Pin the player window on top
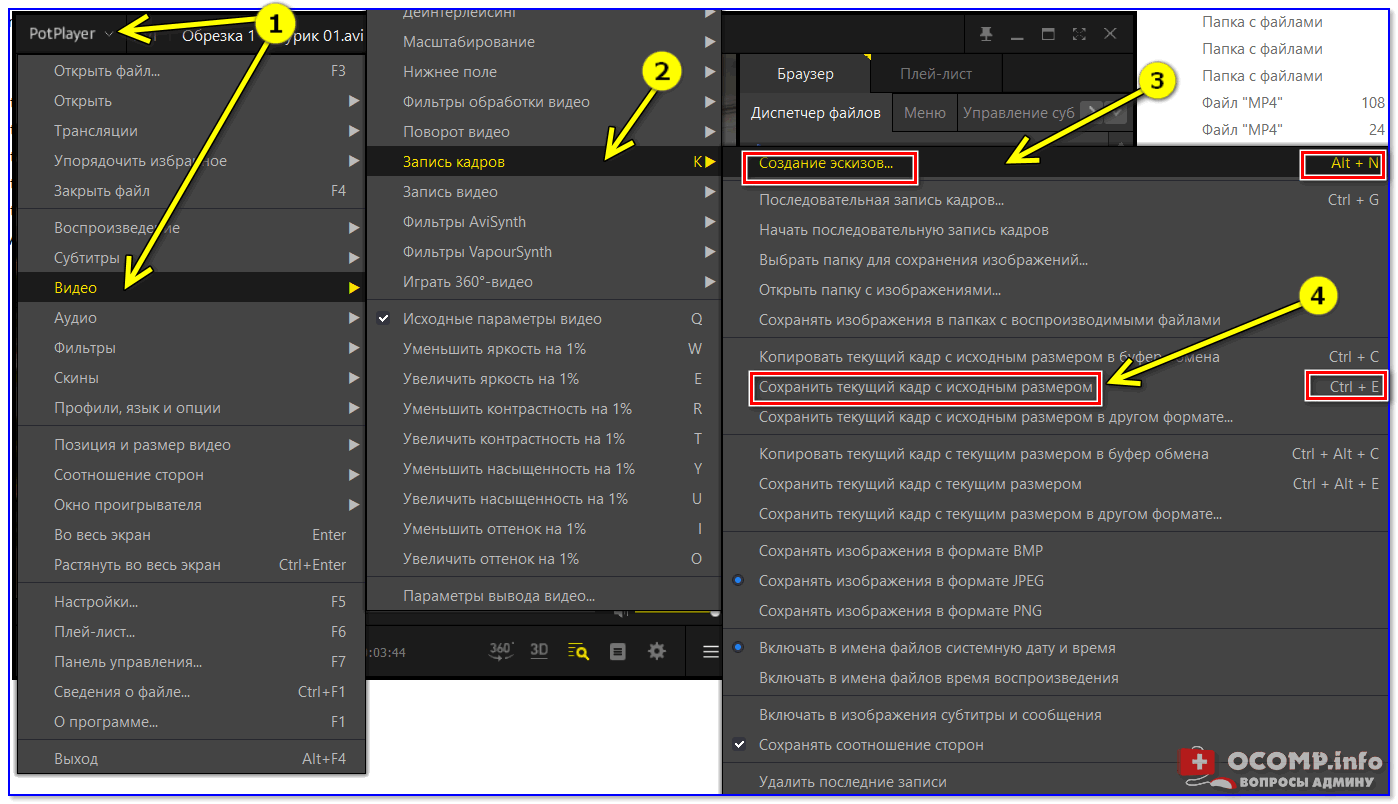 (986, 34)
